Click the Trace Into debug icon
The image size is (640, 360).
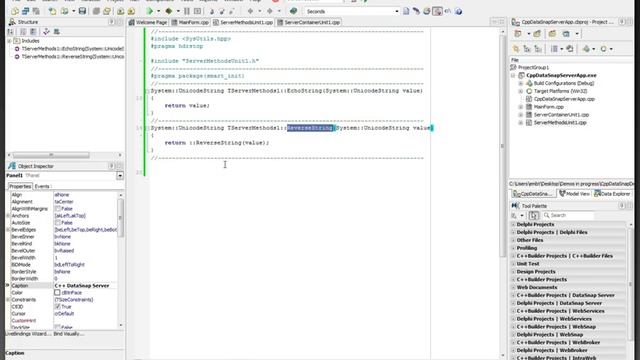coord(212,11)
